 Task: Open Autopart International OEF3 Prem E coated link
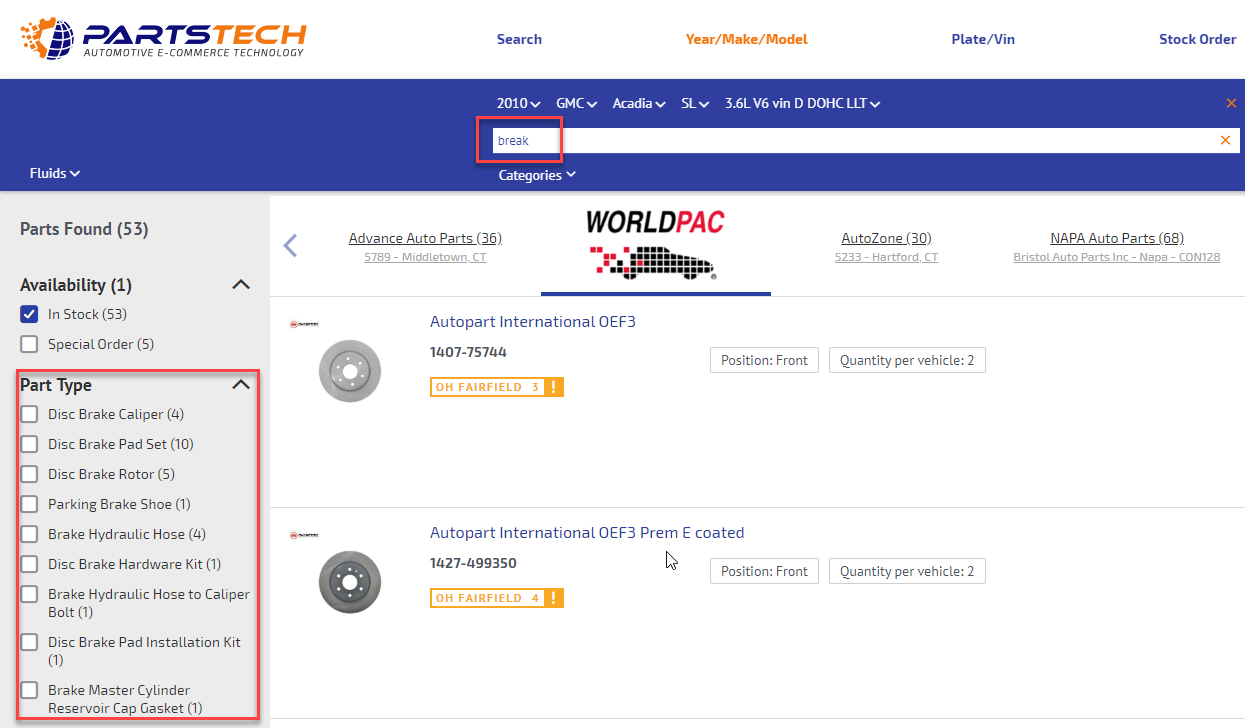click(x=587, y=533)
